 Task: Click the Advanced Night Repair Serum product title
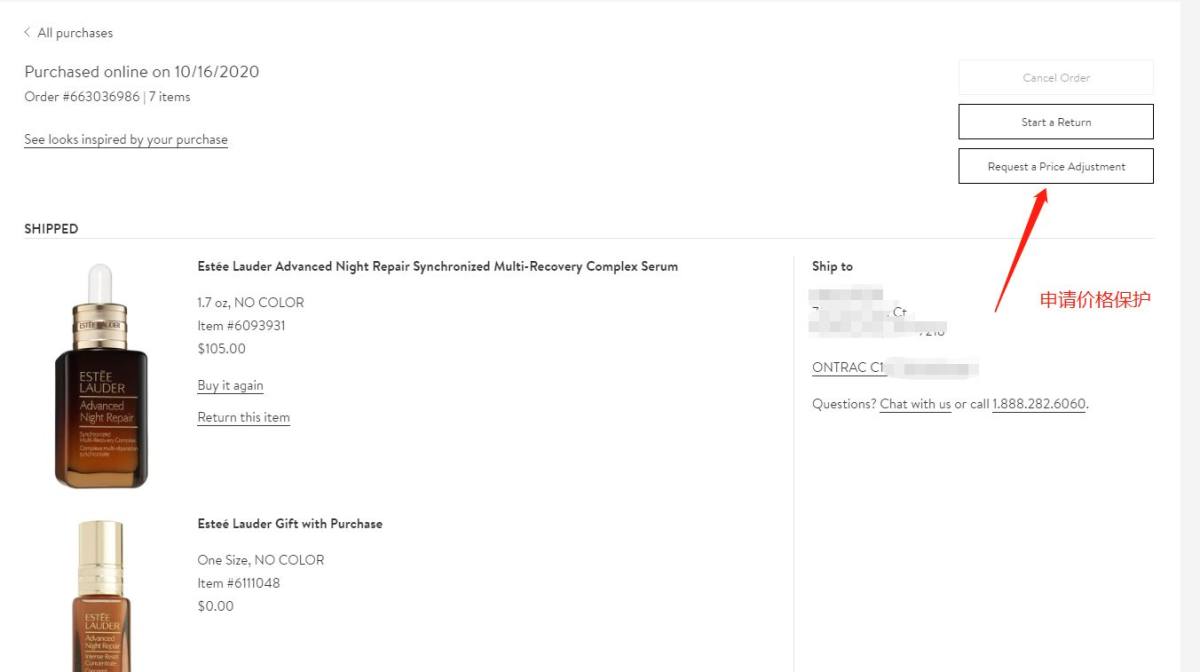click(x=437, y=267)
